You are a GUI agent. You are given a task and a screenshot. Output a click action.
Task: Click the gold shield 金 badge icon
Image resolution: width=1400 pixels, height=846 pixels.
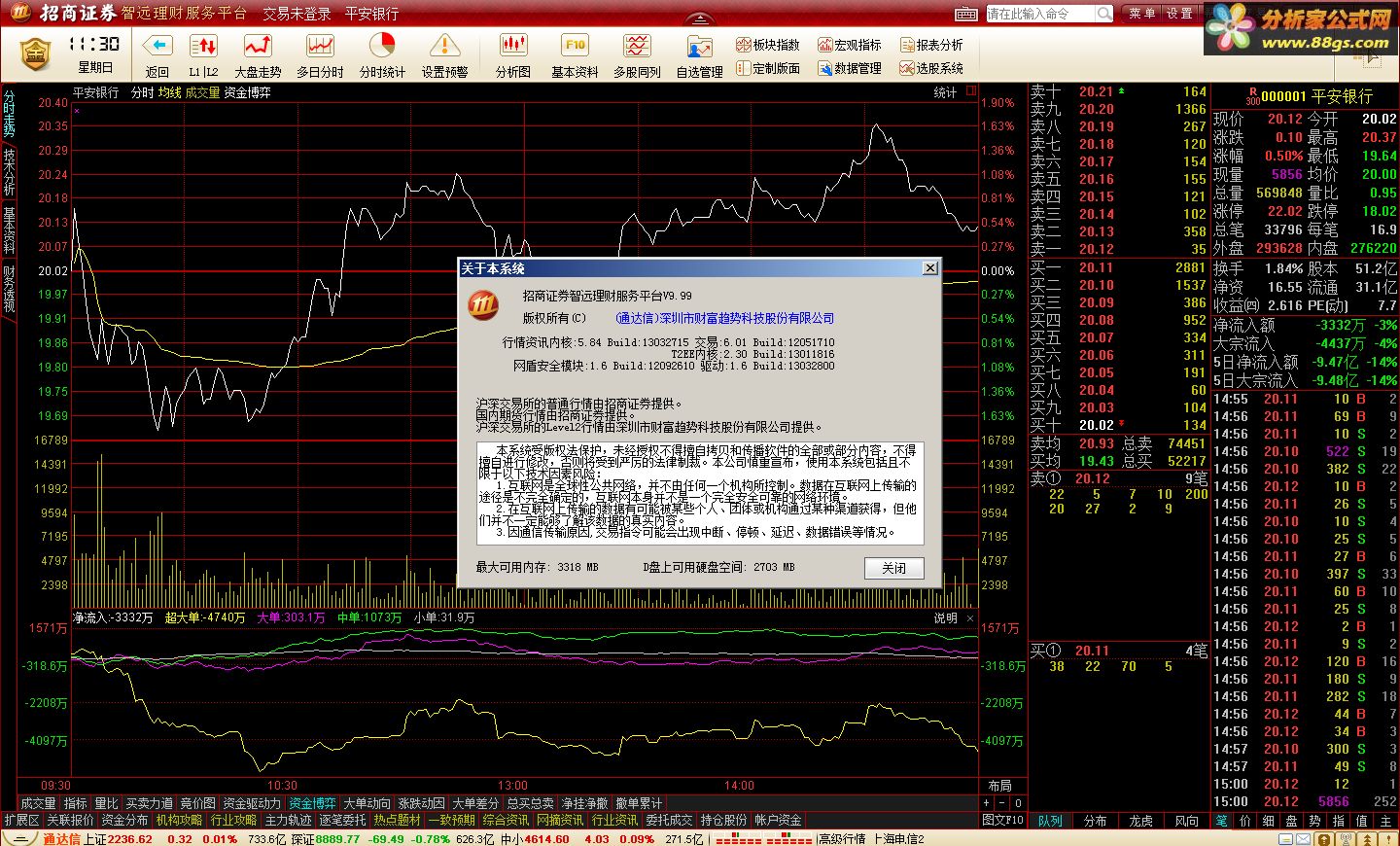[35, 53]
